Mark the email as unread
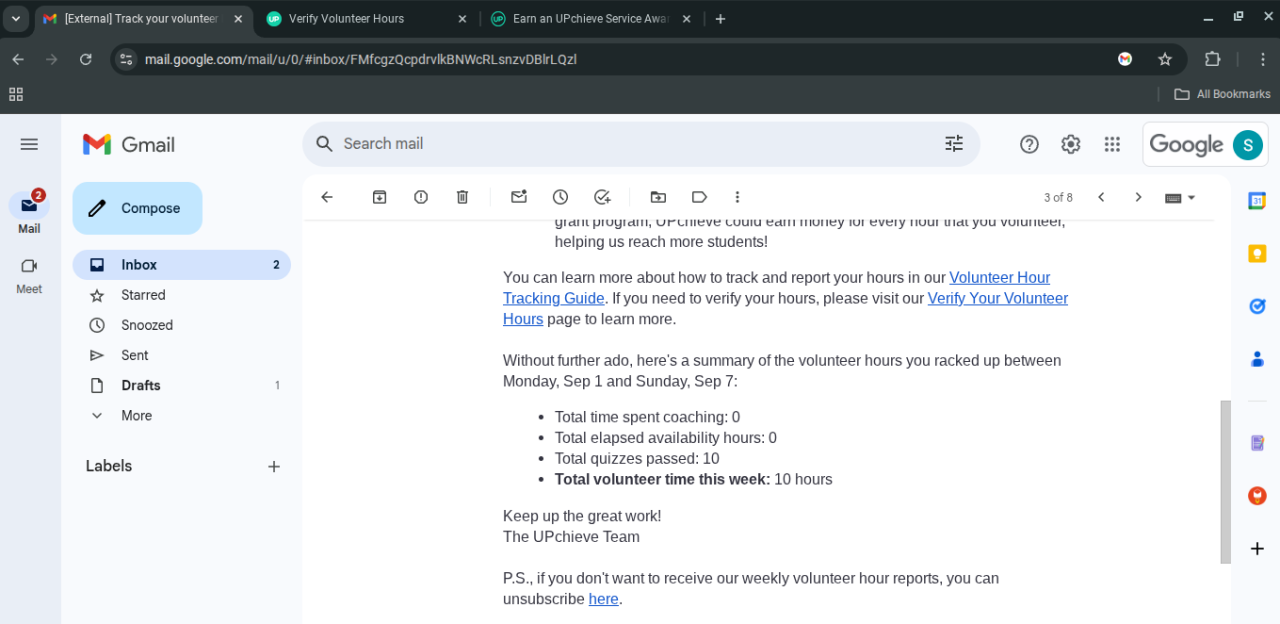Image resolution: width=1280 pixels, height=624 pixels. pos(518,197)
